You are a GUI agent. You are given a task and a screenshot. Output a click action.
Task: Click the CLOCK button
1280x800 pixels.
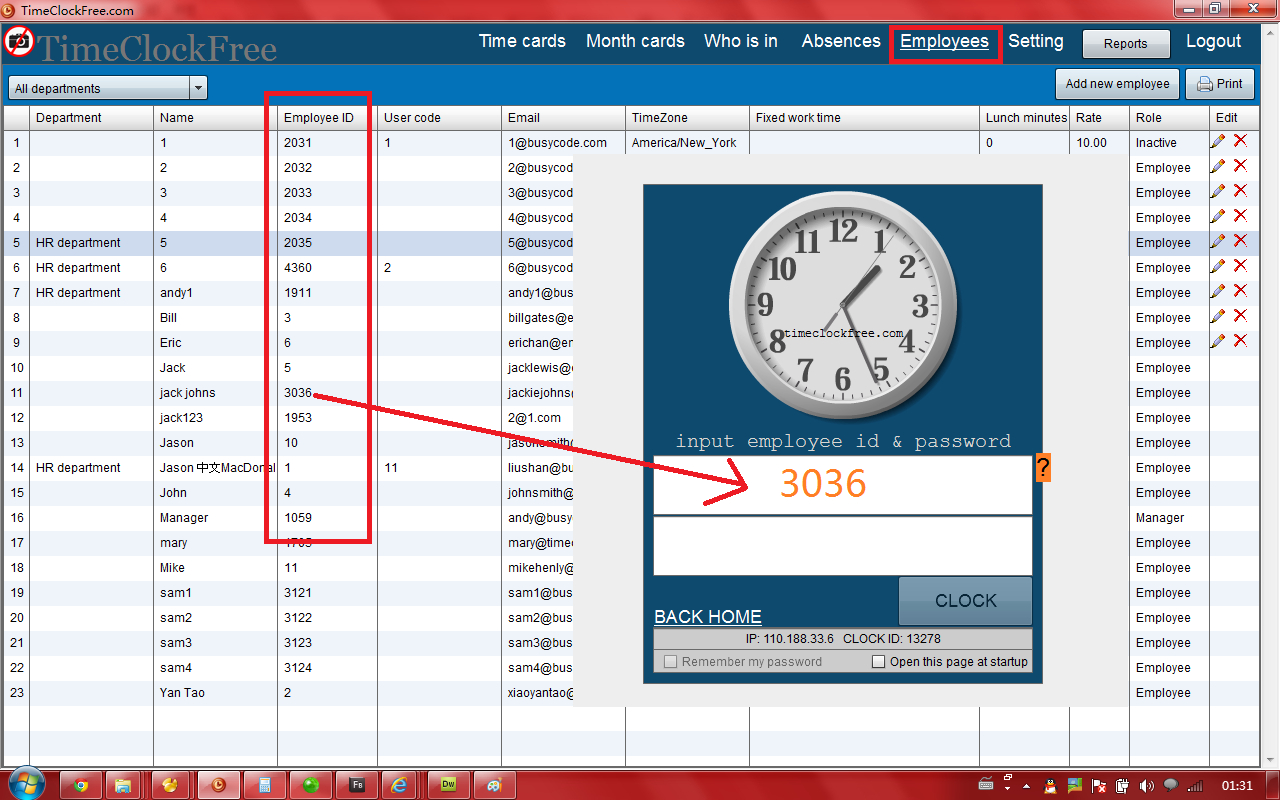pos(965,601)
